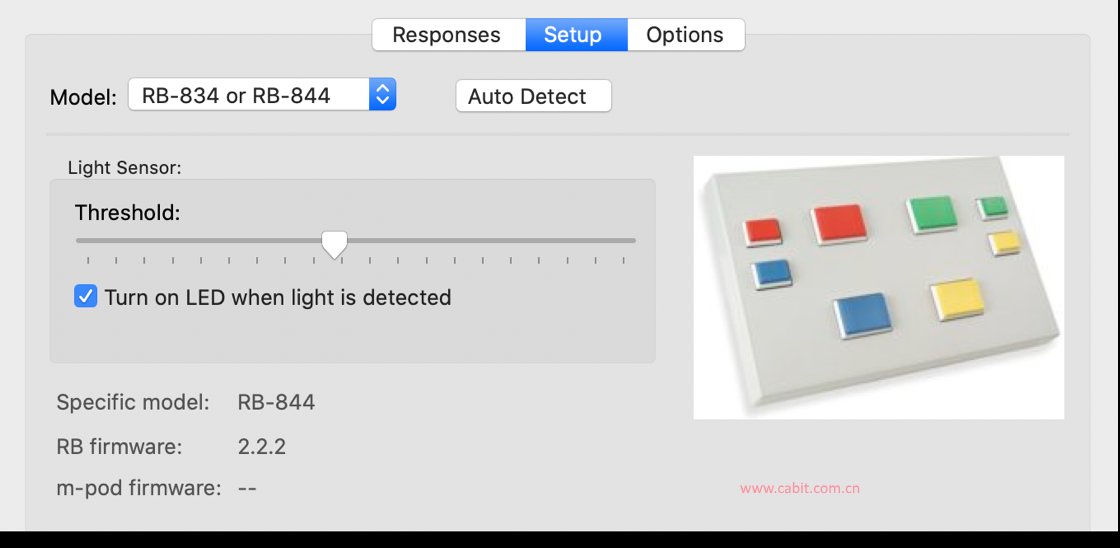Click the small blue button on pad image
Viewport: 1120px width, 548px height.
coord(772,274)
